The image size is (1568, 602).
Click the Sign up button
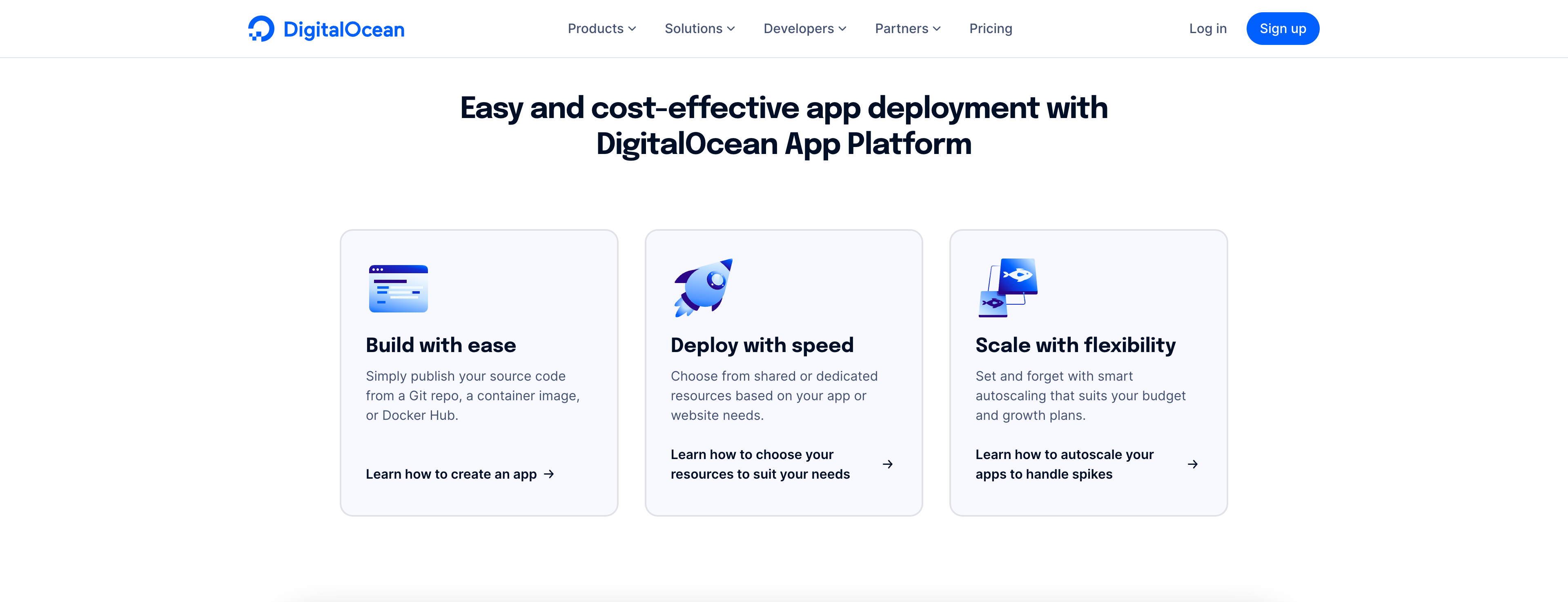tap(1283, 29)
